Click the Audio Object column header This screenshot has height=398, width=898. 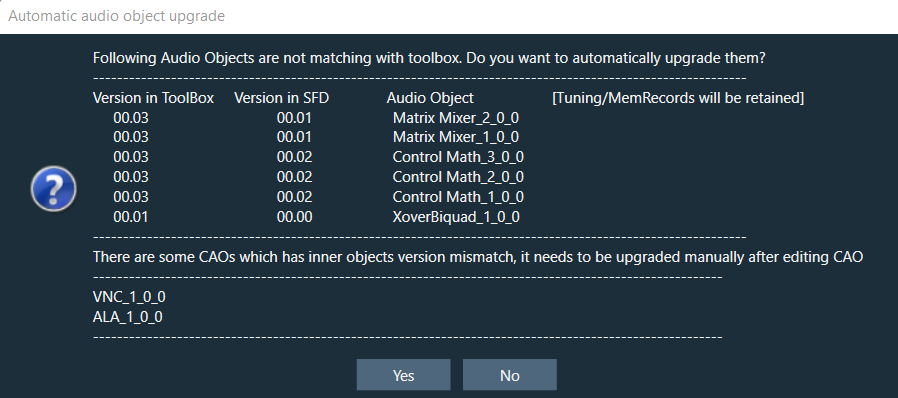[x=430, y=98]
